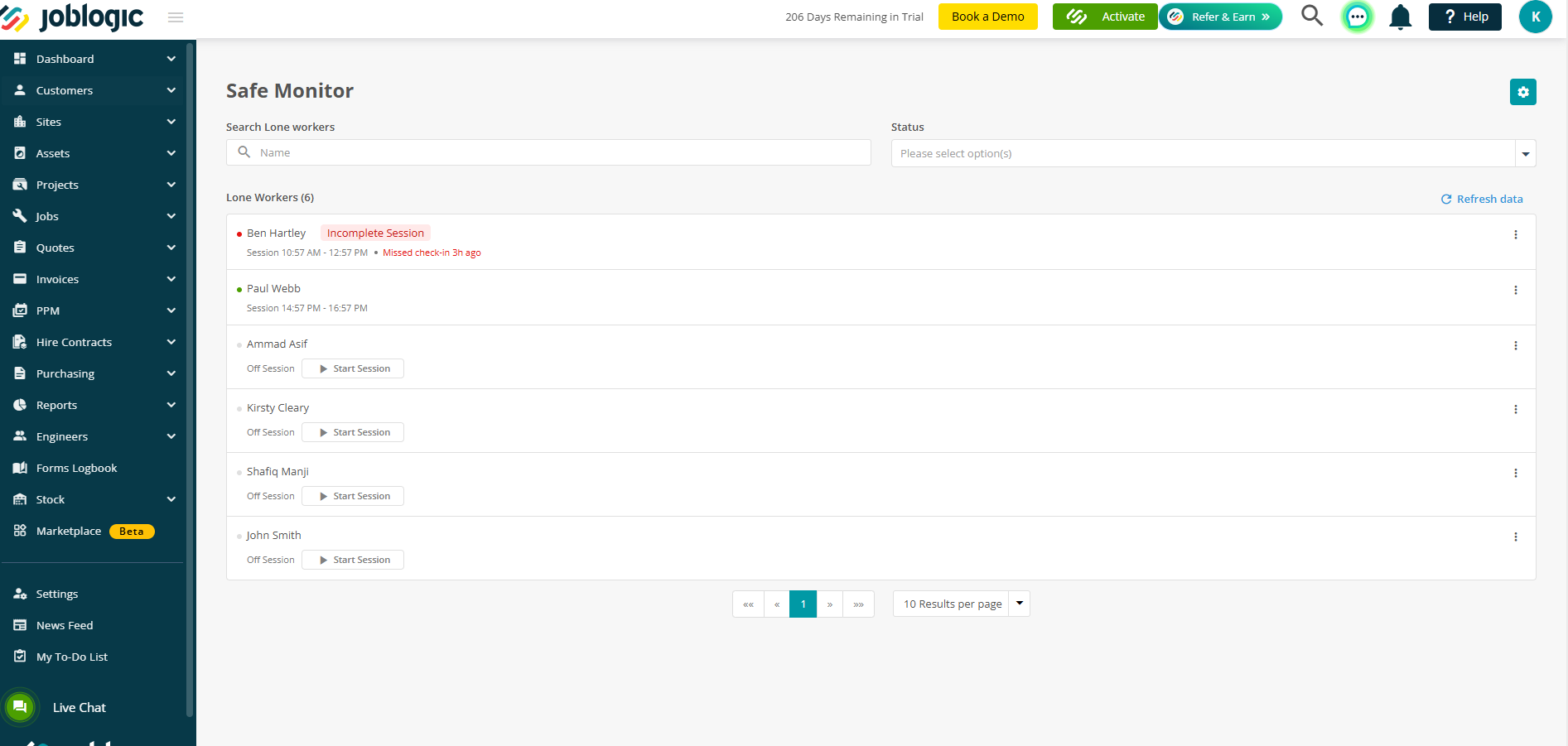Go to first page of results

pyautogui.click(x=748, y=604)
